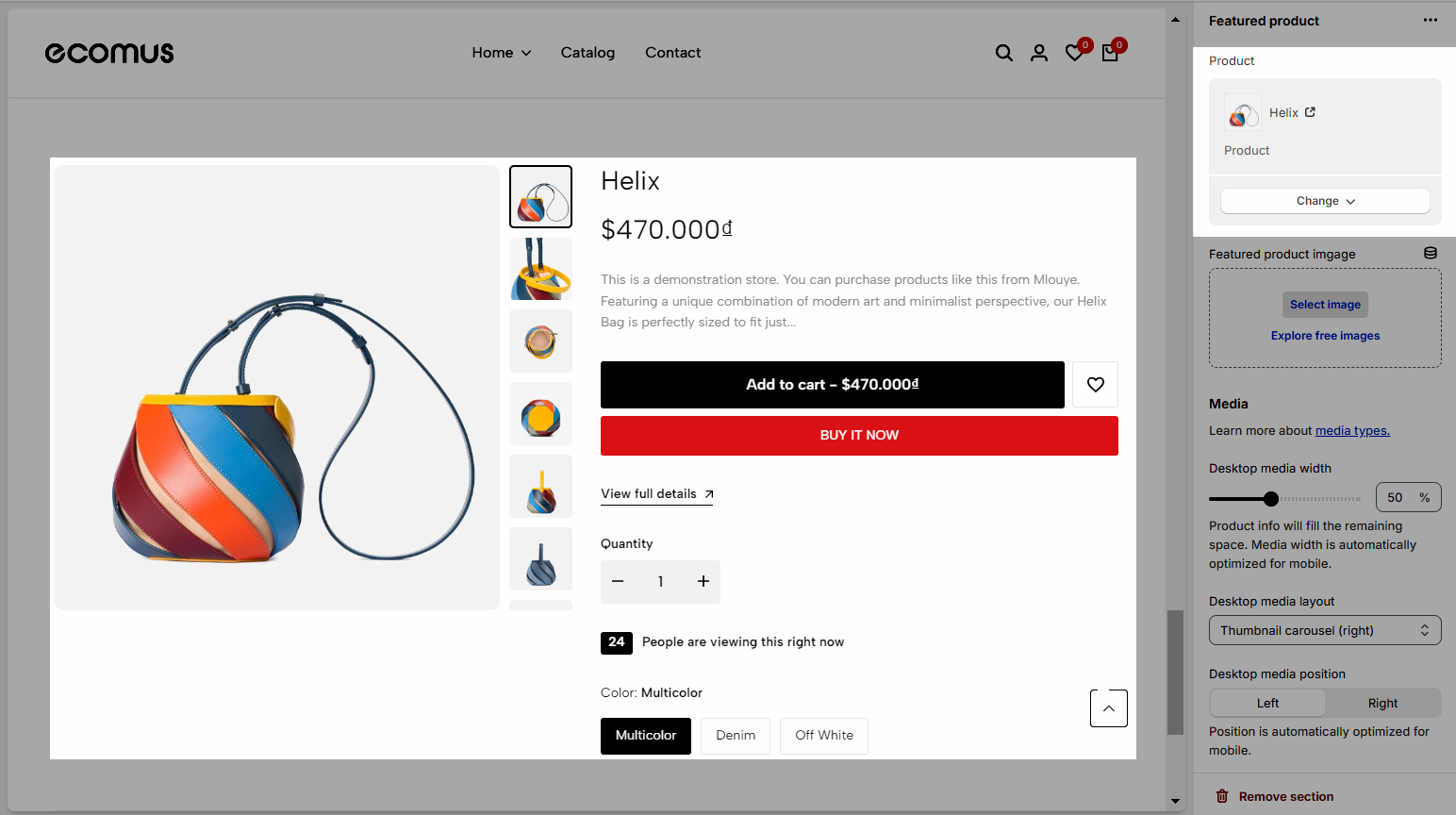Click the Select image button

[1325, 305]
